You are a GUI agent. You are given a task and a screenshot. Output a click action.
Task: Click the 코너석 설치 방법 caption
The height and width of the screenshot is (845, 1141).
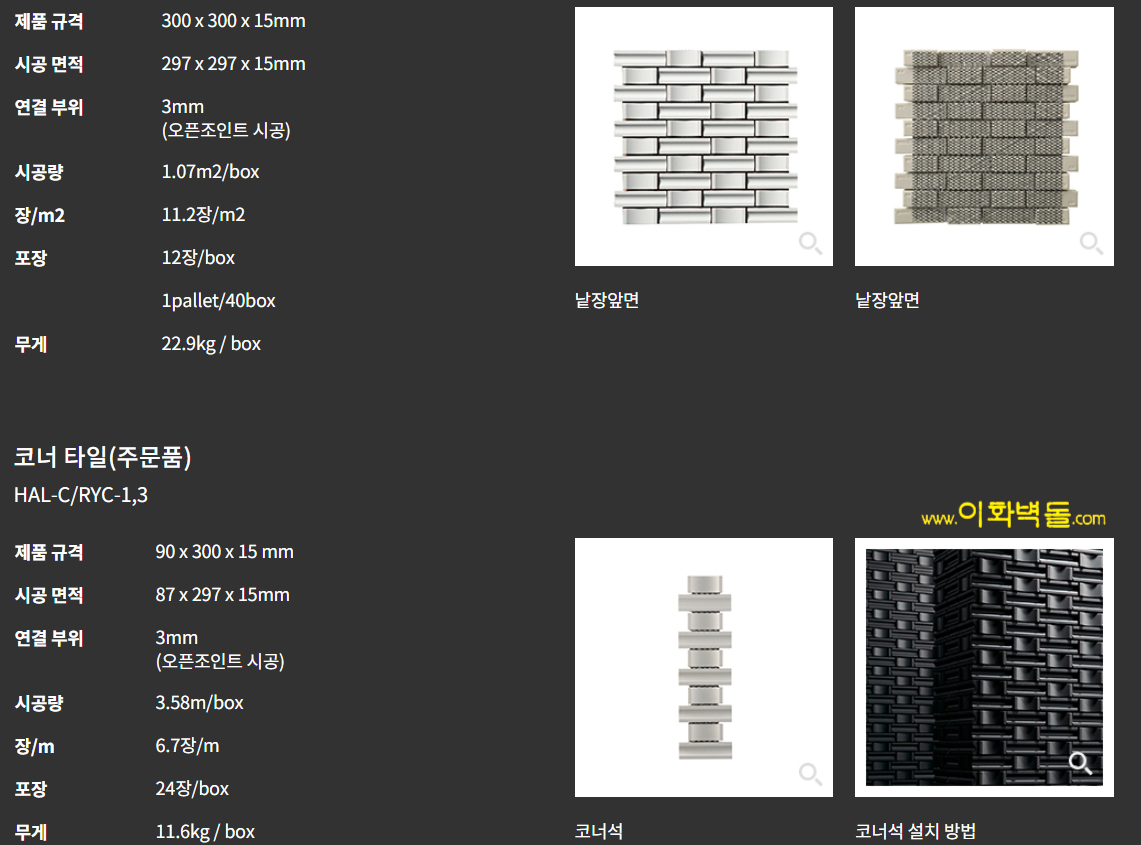915,831
